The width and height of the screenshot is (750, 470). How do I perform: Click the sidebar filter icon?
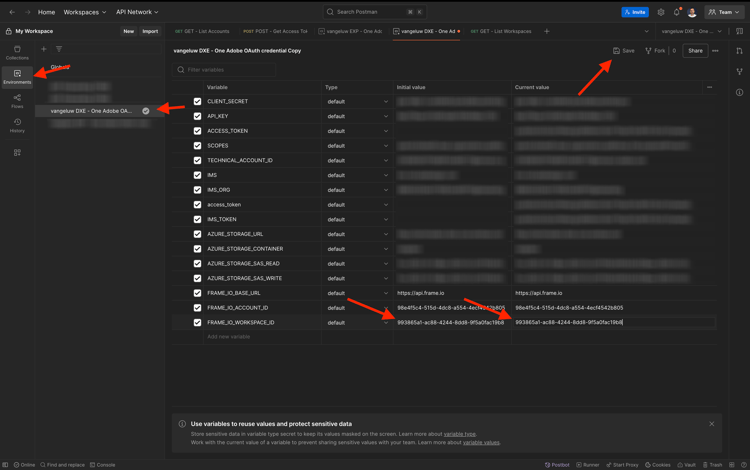pos(59,49)
